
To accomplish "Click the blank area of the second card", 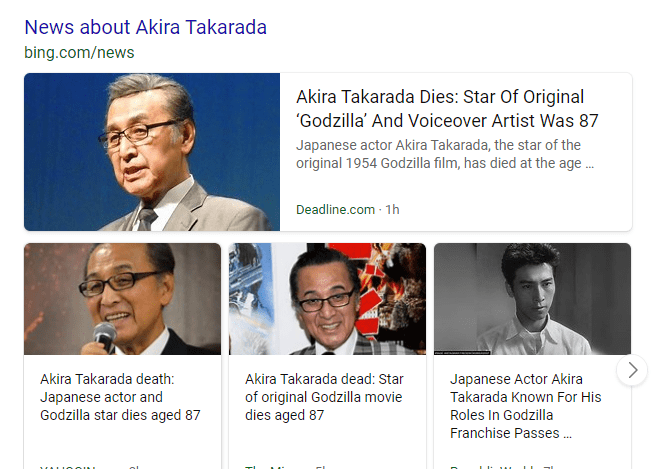I will (327, 444).
